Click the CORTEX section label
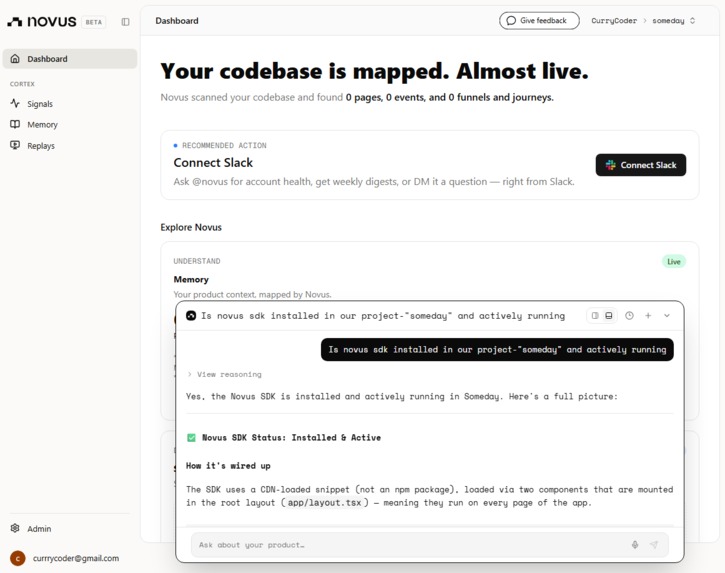 pos(22,84)
